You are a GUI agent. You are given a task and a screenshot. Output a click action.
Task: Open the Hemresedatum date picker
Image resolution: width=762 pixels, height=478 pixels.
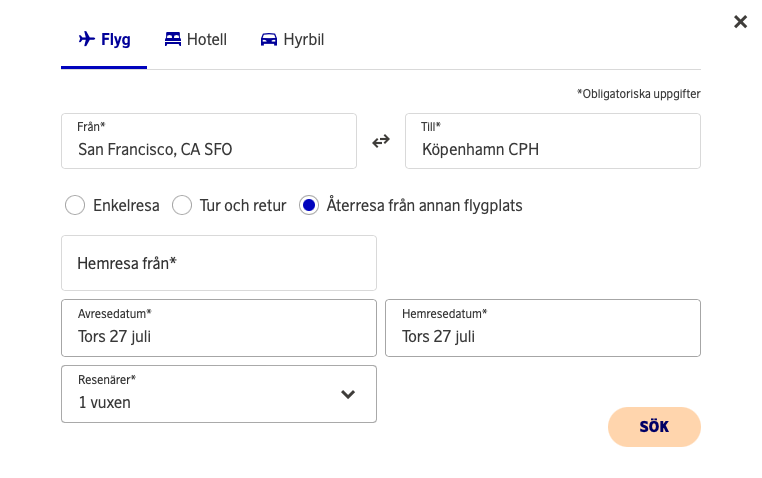click(x=542, y=328)
